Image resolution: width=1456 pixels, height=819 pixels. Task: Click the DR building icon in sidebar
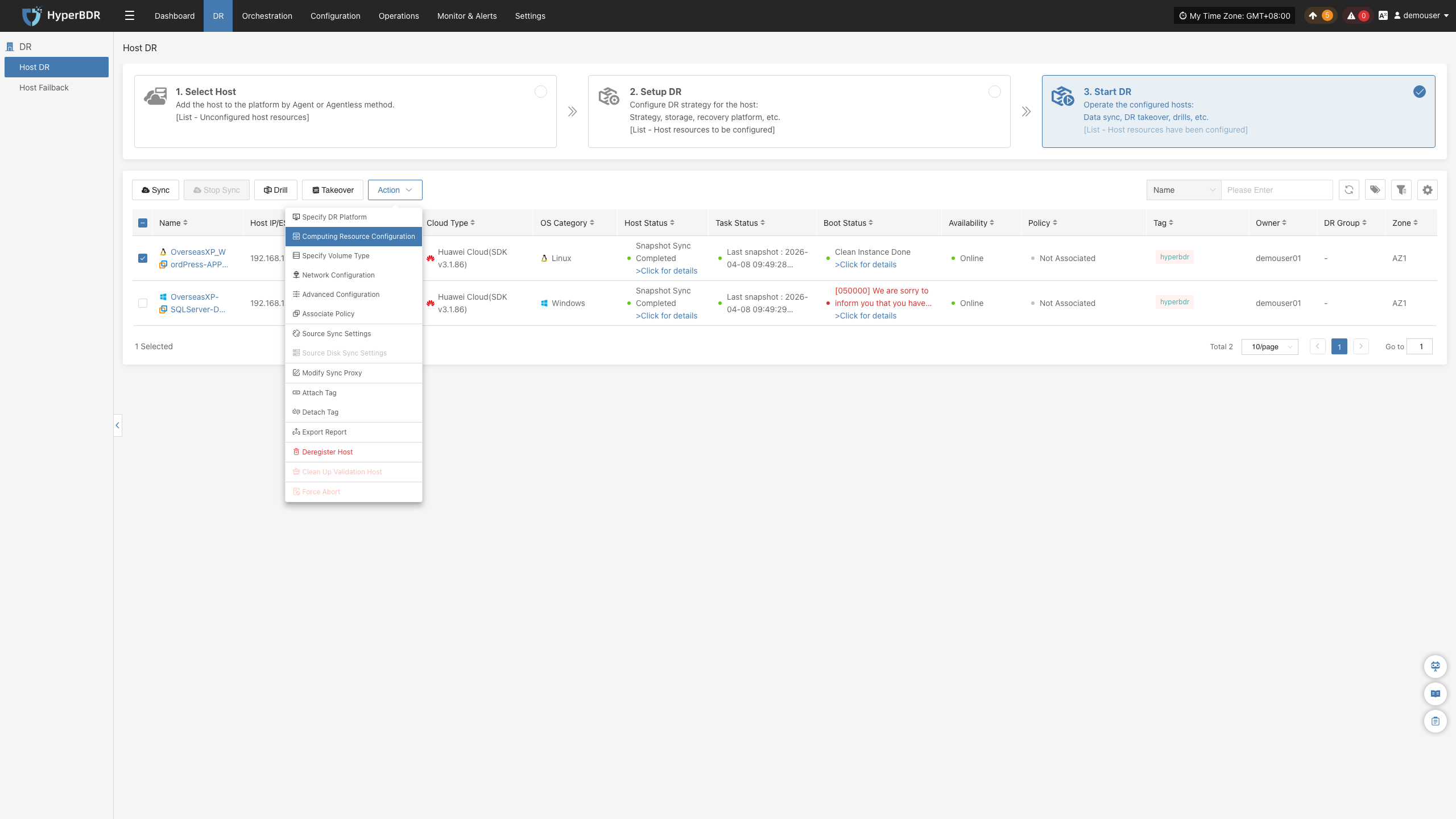[x=10, y=47]
